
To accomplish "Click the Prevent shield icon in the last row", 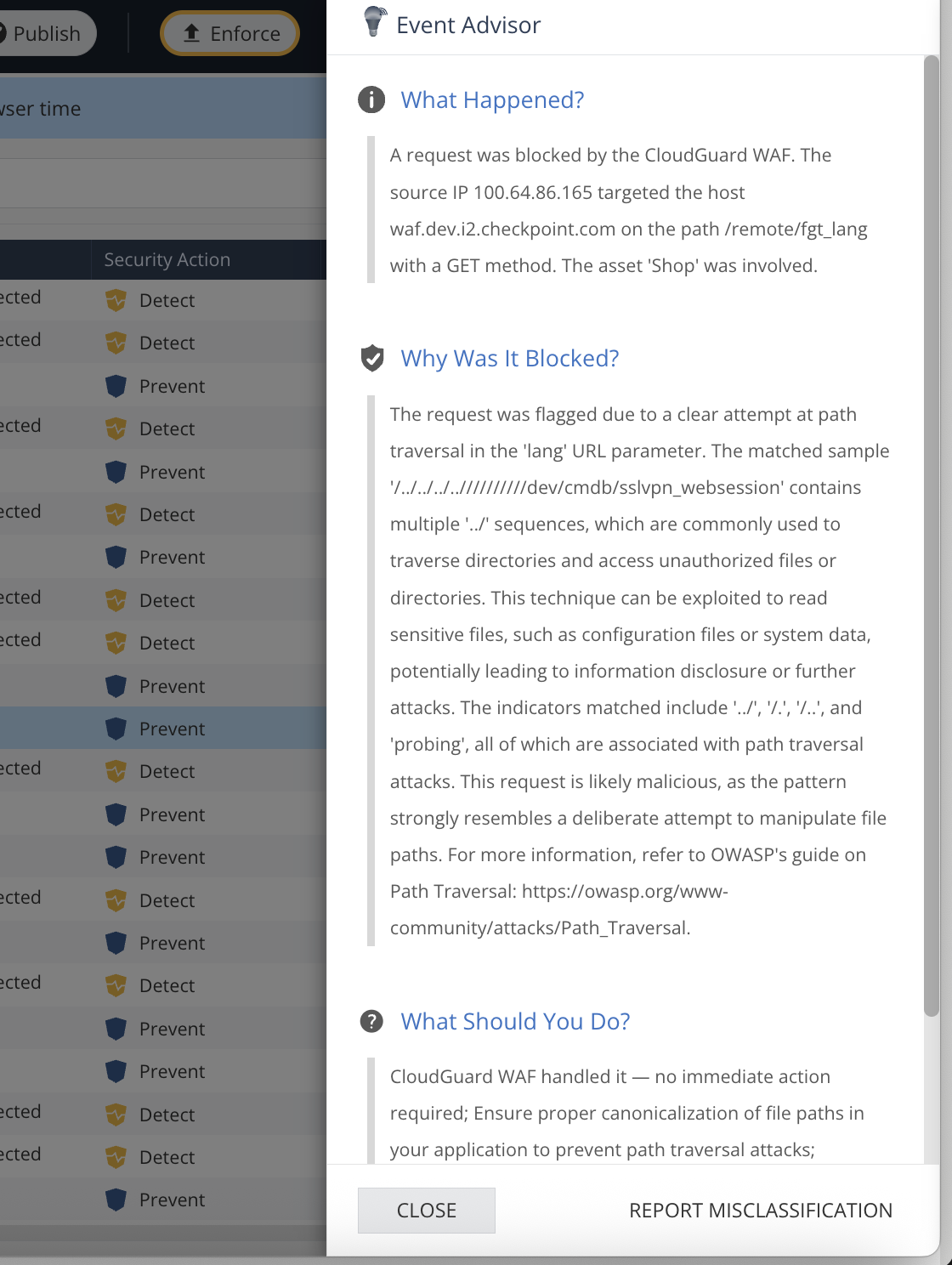I will point(116,1200).
